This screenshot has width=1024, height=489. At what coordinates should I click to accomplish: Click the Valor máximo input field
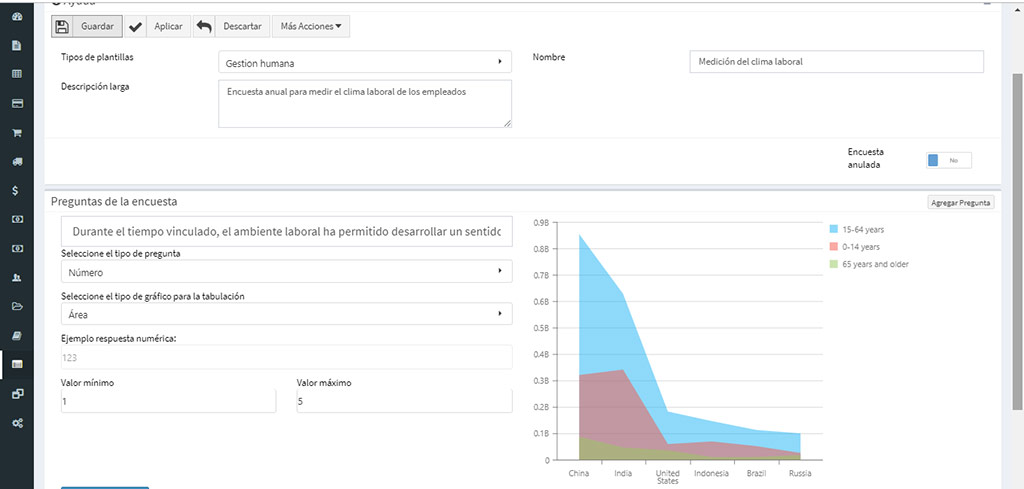[x=404, y=401]
